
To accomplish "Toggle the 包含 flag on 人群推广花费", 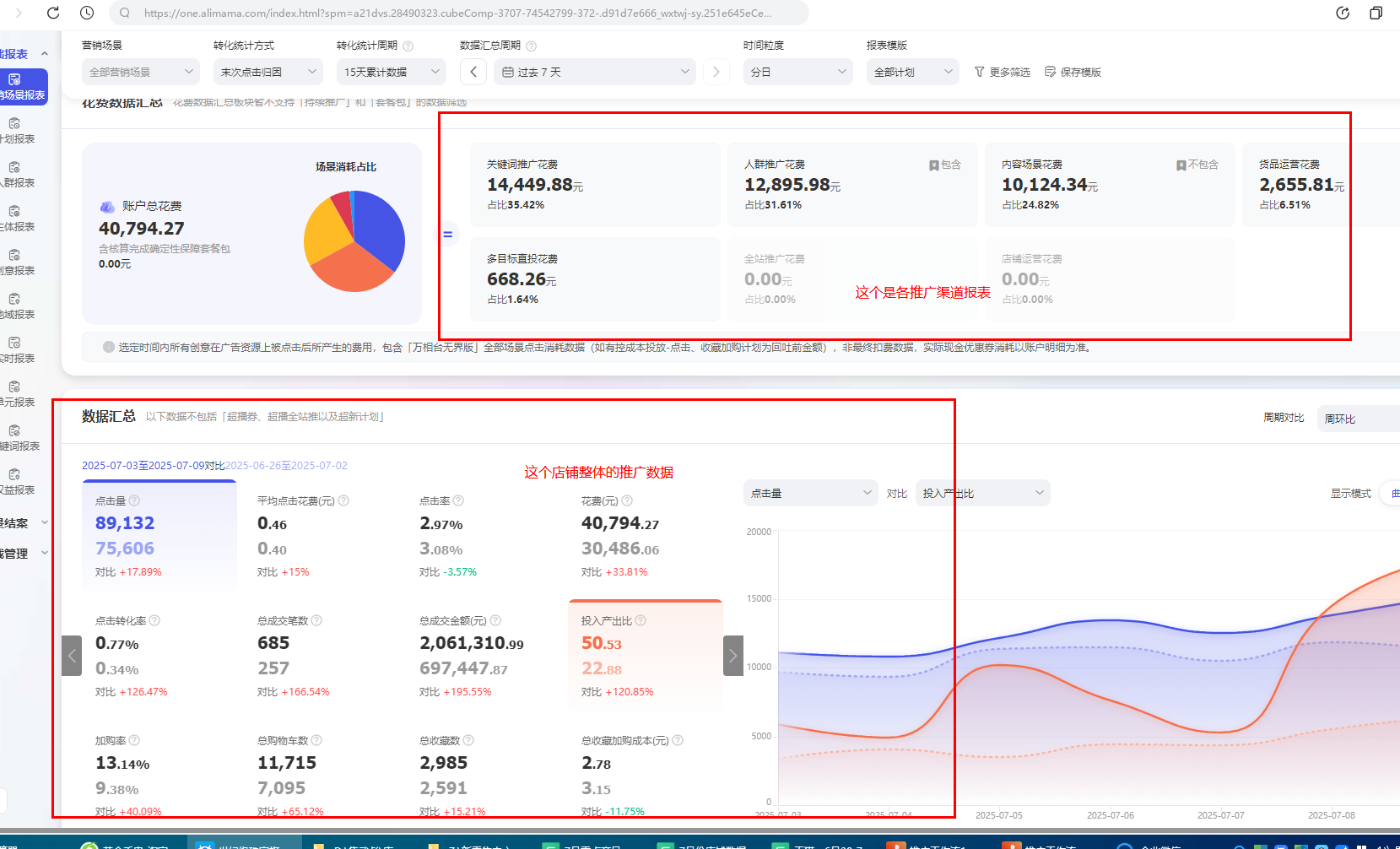I will [x=944, y=165].
